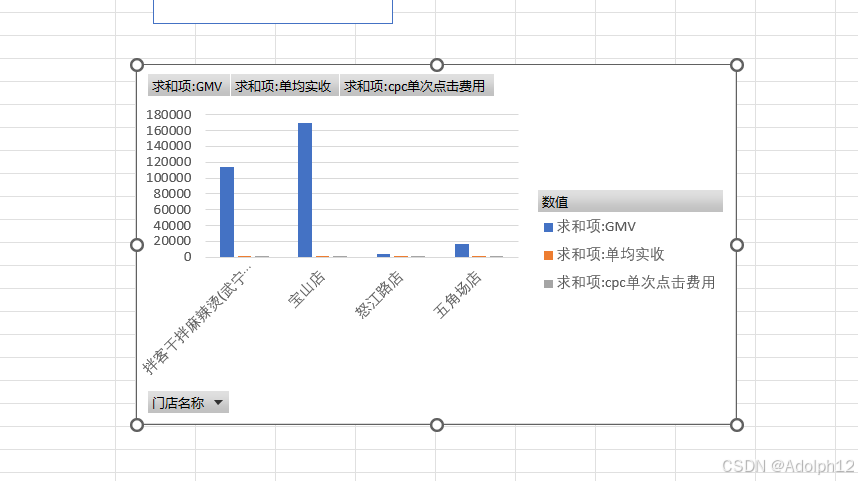The width and height of the screenshot is (858, 481).
Task: Select the blue GMV bar for 五角场店
Action: click(462, 251)
